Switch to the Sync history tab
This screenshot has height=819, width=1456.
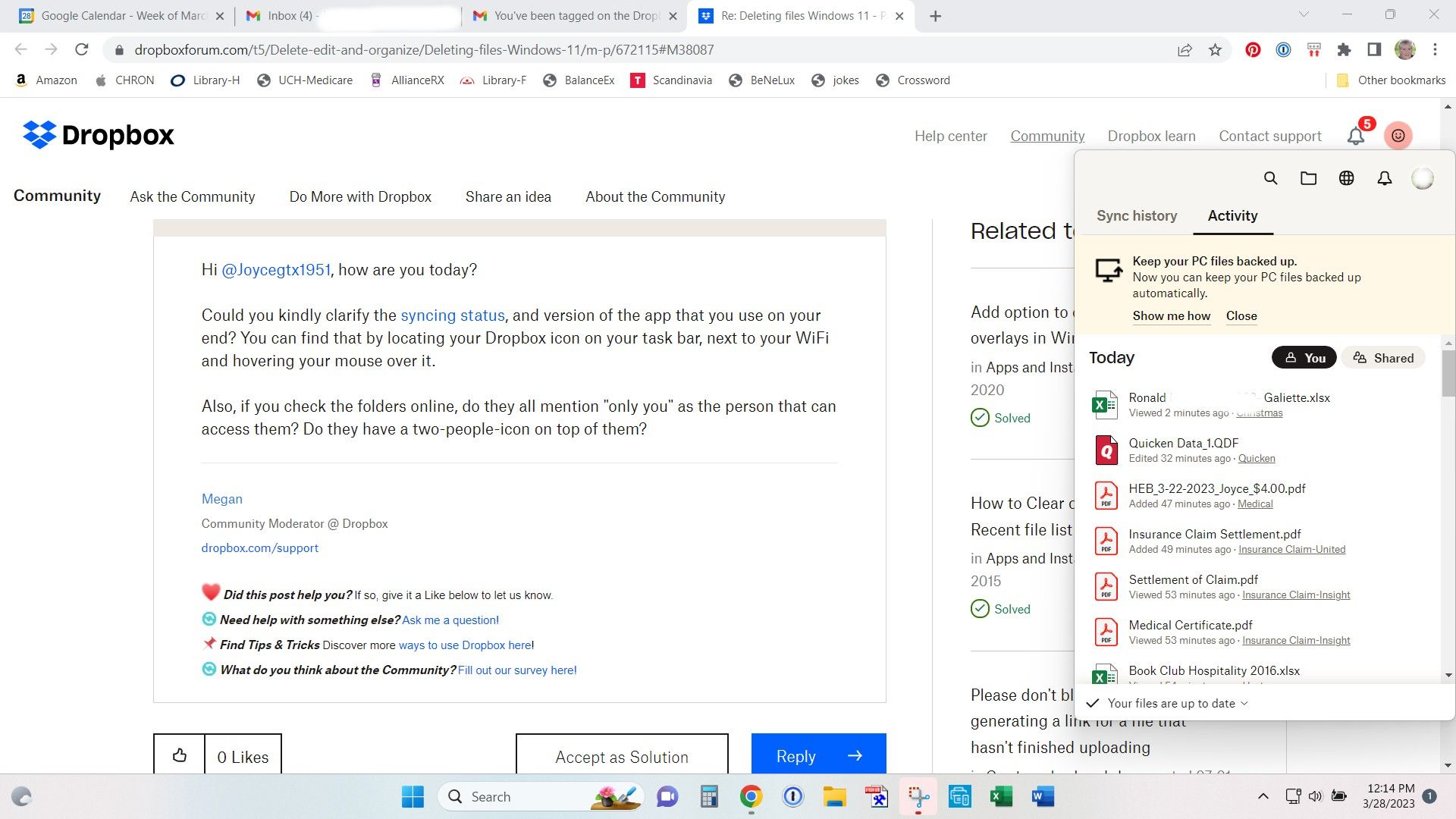(1137, 216)
